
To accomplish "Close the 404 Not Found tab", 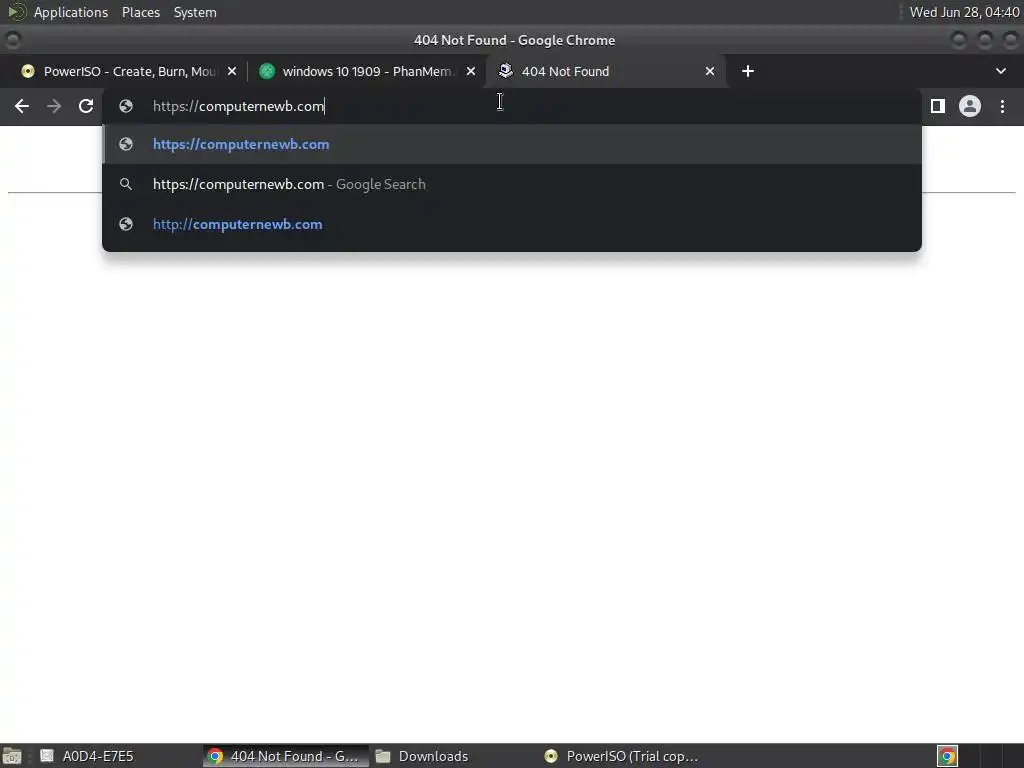I will [710, 71].
